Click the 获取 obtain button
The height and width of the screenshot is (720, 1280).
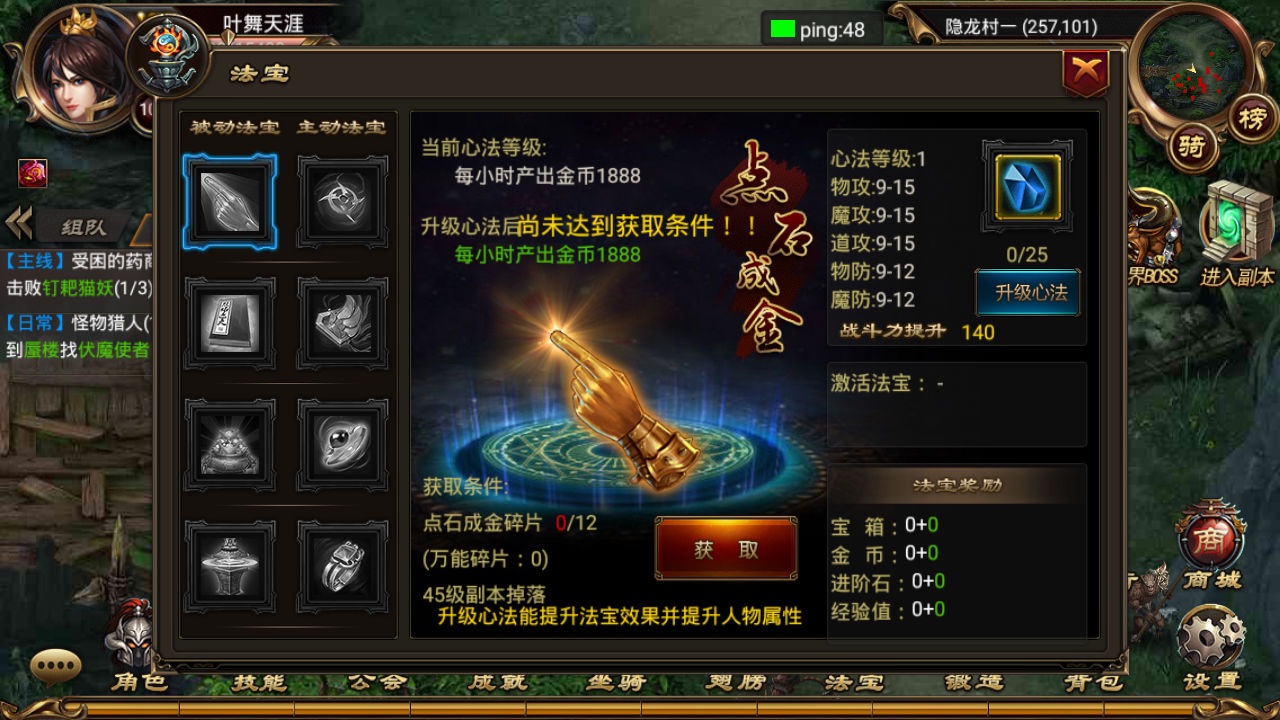pyautogui.click(x=726, y=549)
